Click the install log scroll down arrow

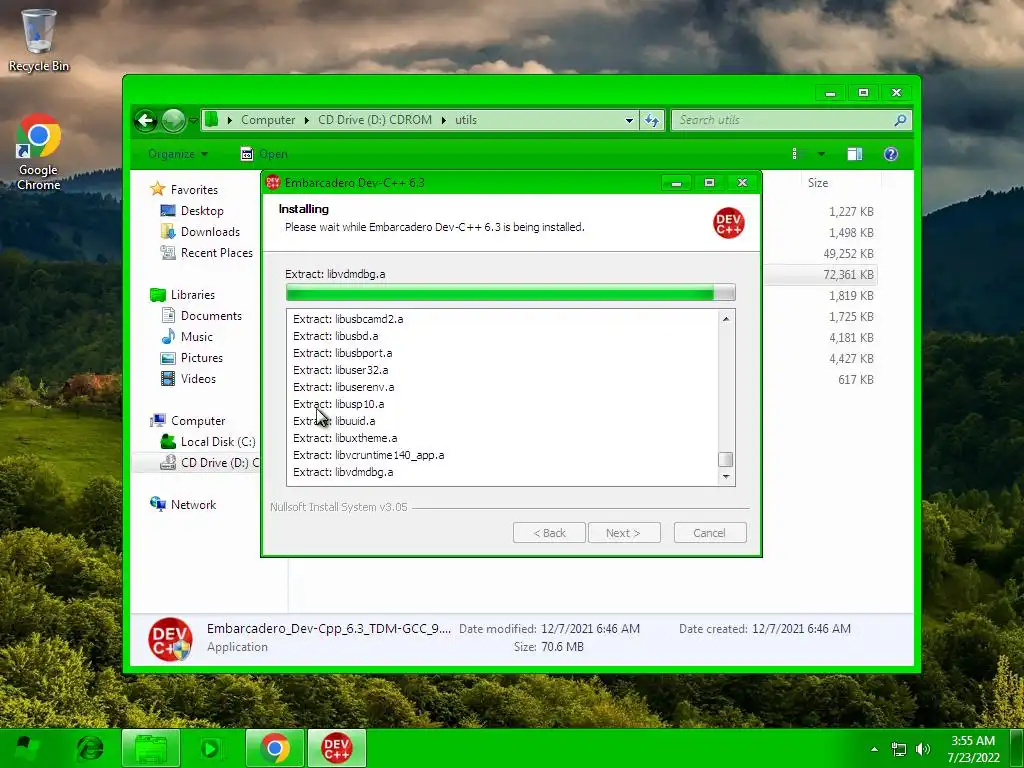[x=726, y=477]
